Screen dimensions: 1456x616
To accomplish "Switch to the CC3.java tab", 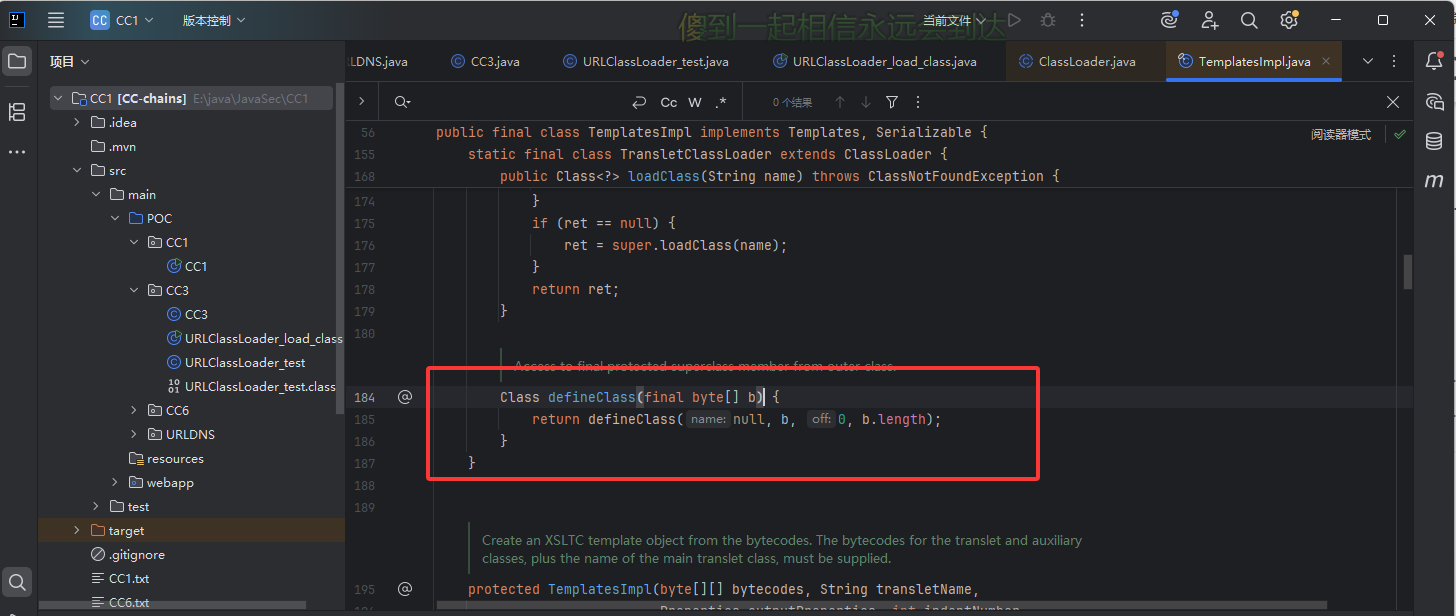I will (494, 61).
